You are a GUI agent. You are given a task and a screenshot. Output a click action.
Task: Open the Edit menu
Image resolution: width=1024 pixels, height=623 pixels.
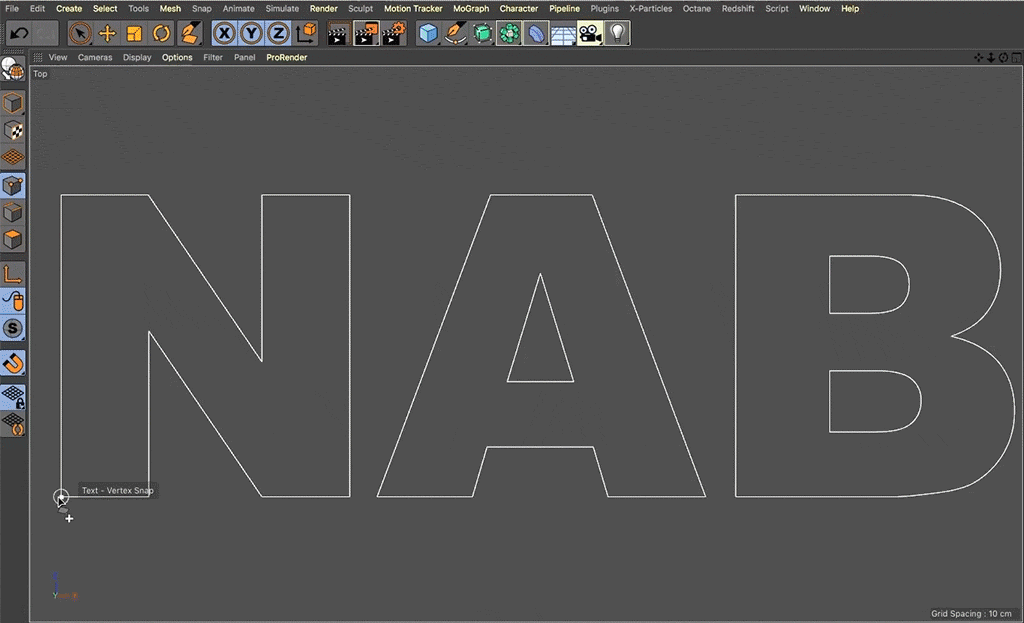tap(37, 8)
